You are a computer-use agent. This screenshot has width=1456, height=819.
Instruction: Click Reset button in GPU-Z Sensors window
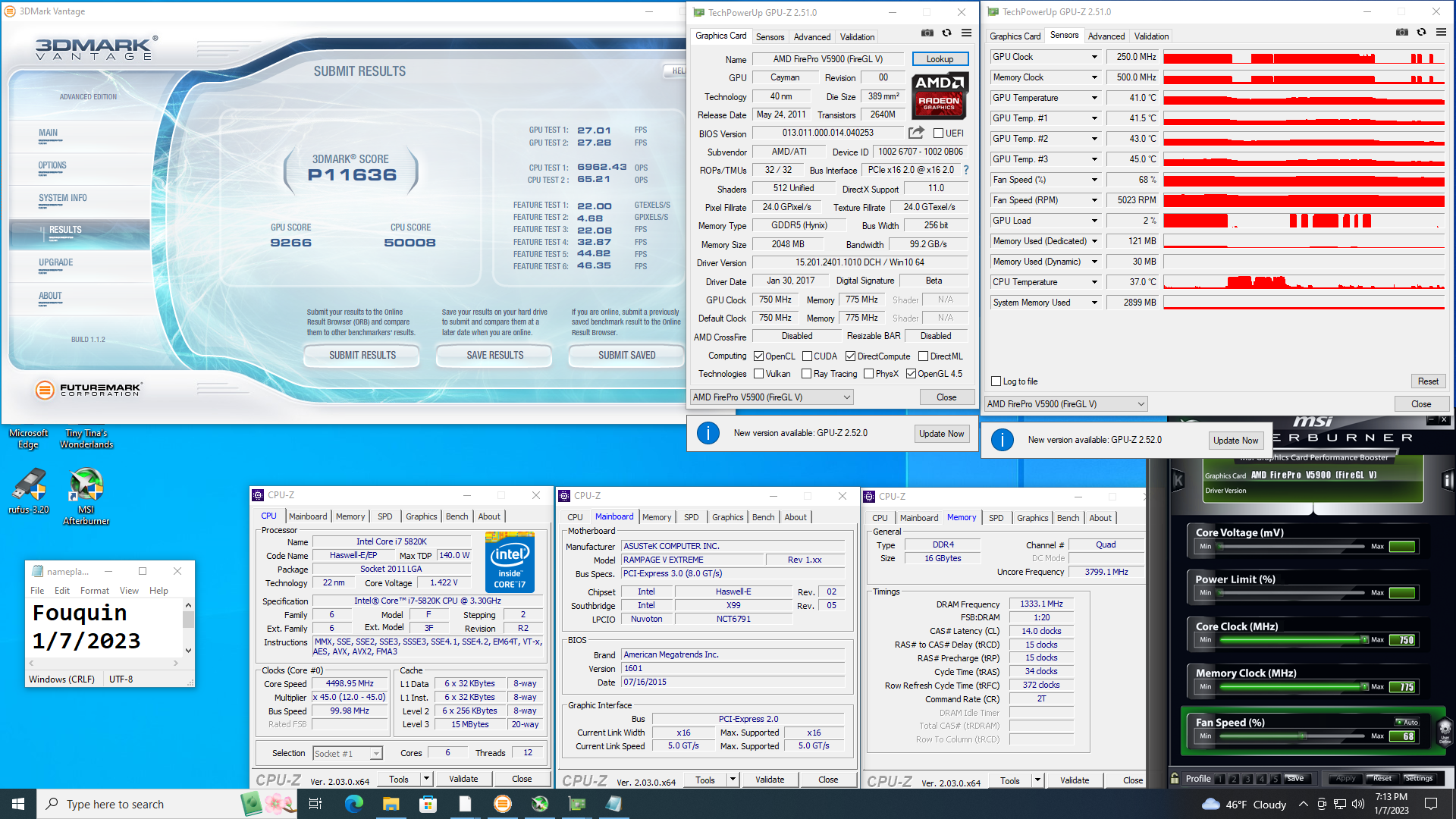coord(1428,381)
